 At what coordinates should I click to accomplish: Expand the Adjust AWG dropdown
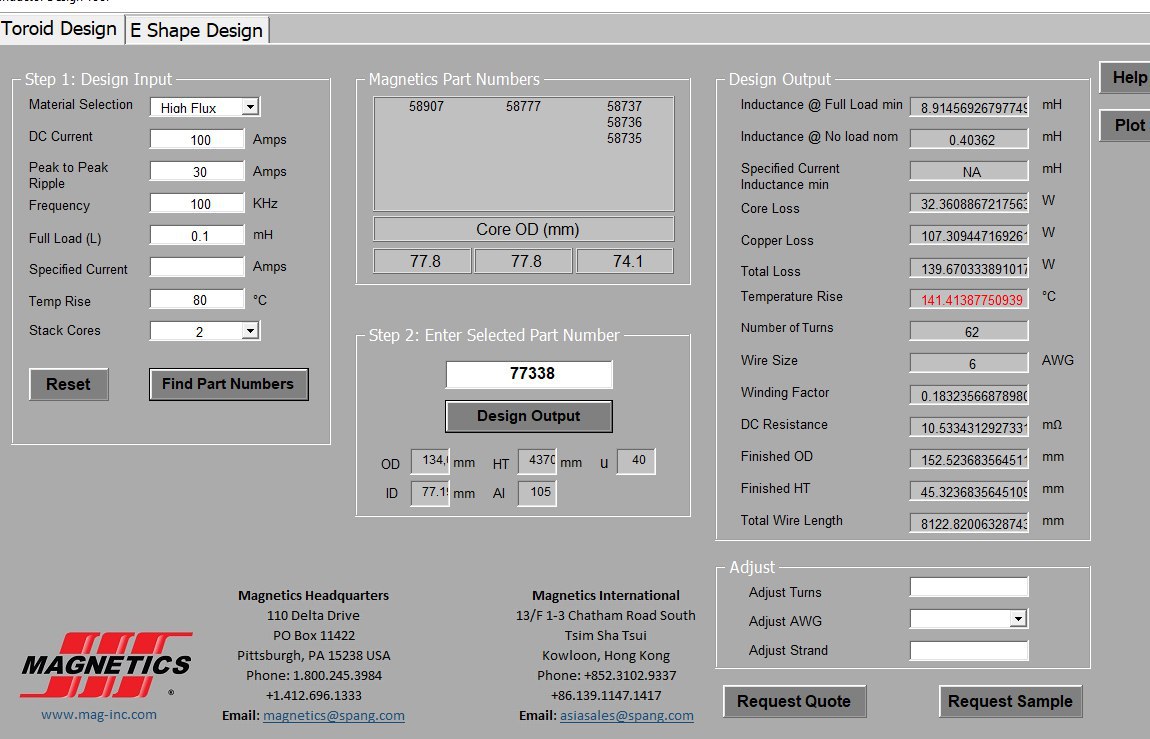pyautogui.click(x=1018, y=619)
